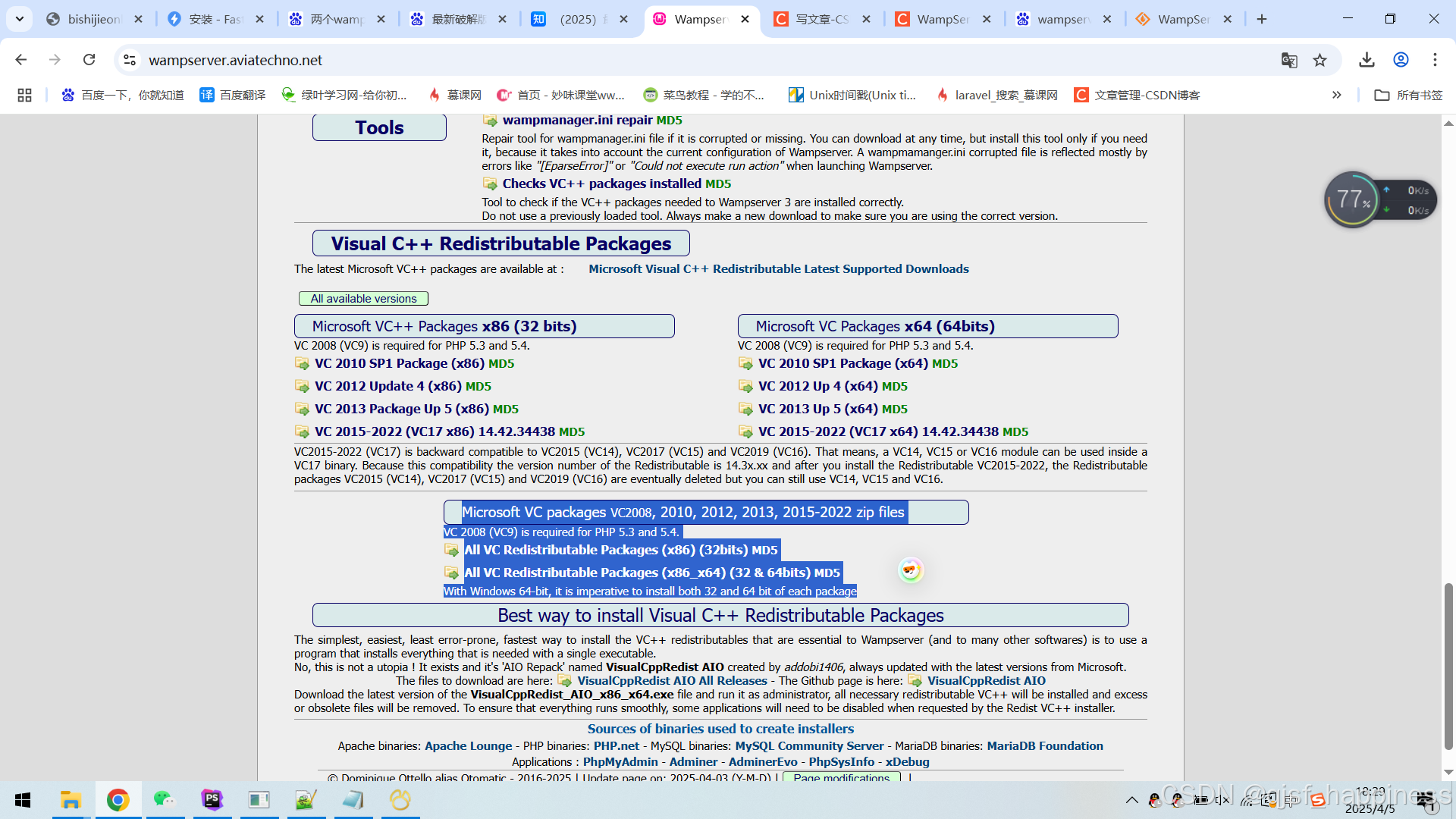Expand the tab search dropdown arrow
The image size is (1456, 819).
[20, 19]
